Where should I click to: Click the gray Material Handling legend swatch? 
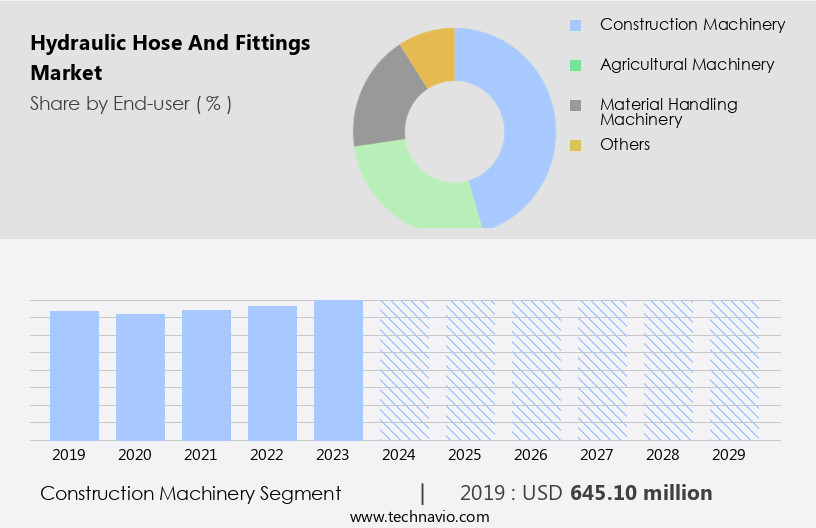coord(575,105)
